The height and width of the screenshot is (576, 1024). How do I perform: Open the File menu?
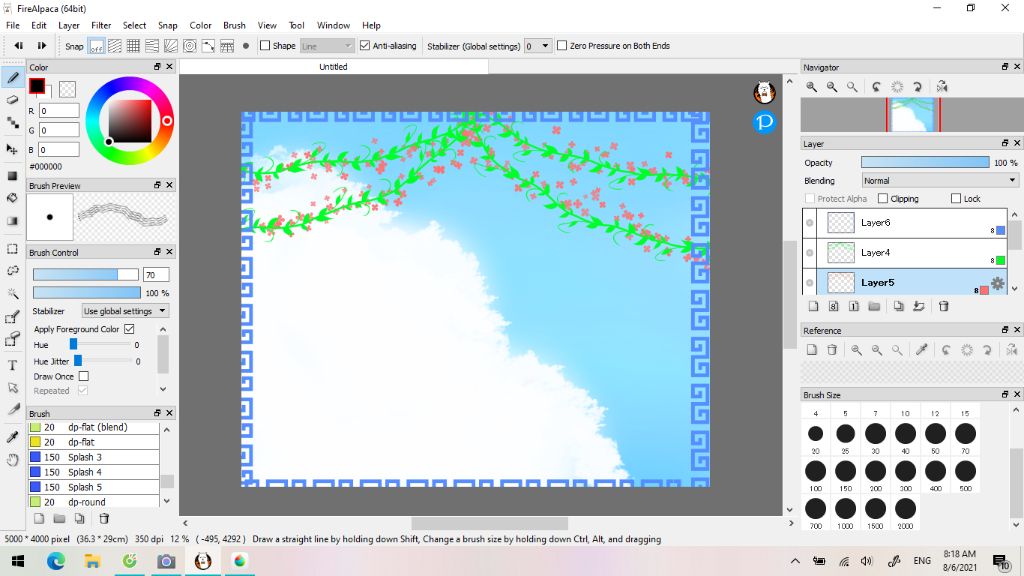[x=12, y=25]
